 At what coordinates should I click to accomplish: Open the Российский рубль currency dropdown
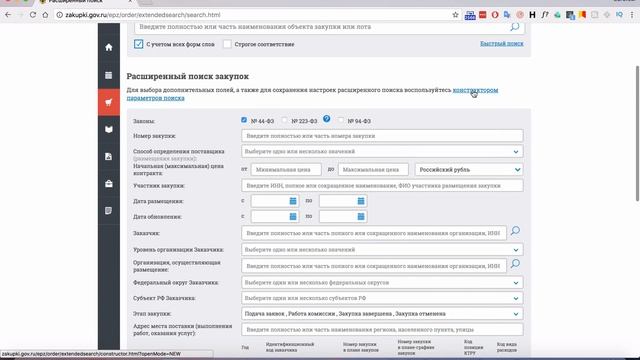(x=469, y=169)
